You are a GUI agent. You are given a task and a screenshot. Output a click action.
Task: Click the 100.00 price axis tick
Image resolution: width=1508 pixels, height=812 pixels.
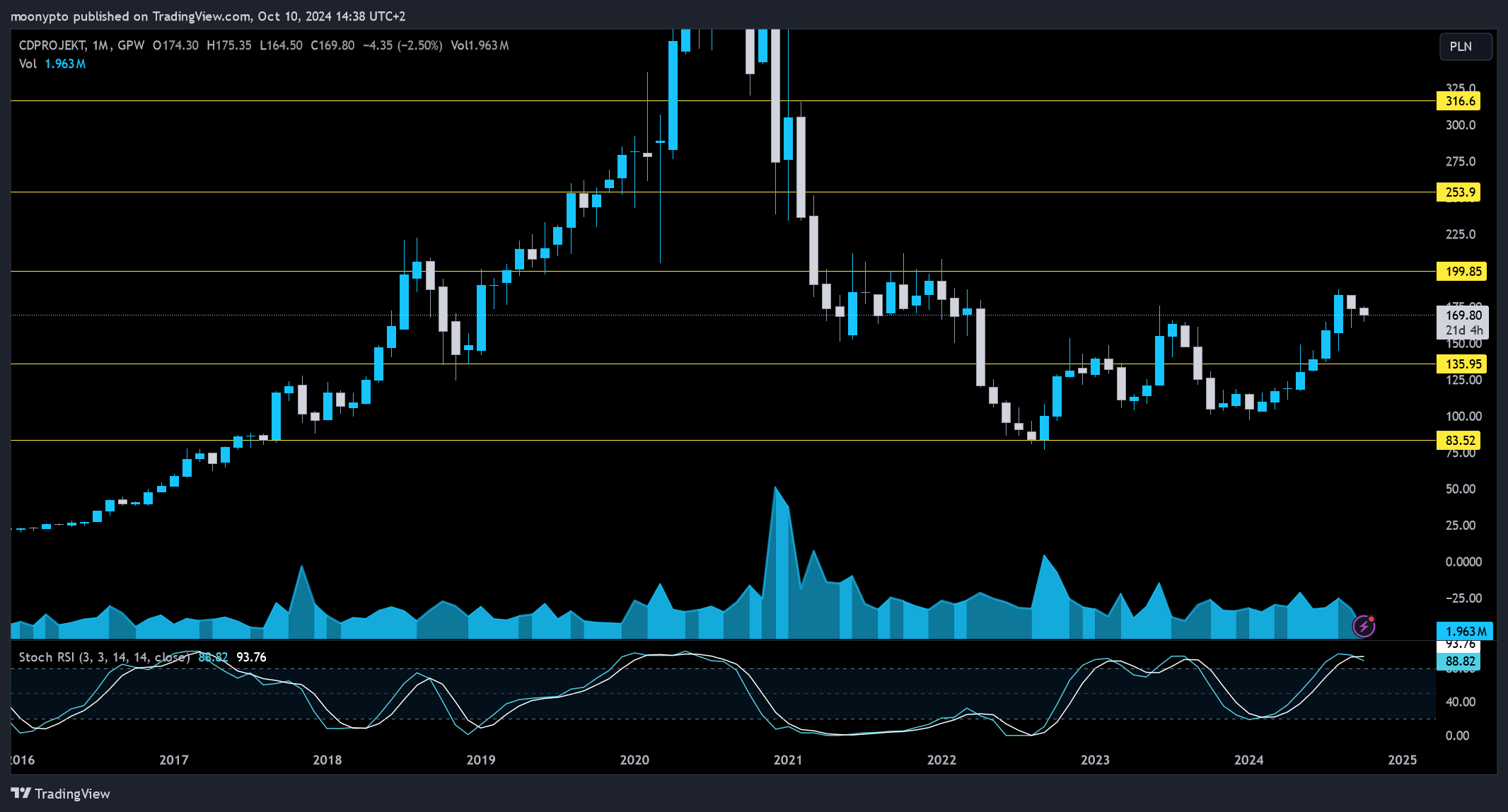[x=1463, y=417]
